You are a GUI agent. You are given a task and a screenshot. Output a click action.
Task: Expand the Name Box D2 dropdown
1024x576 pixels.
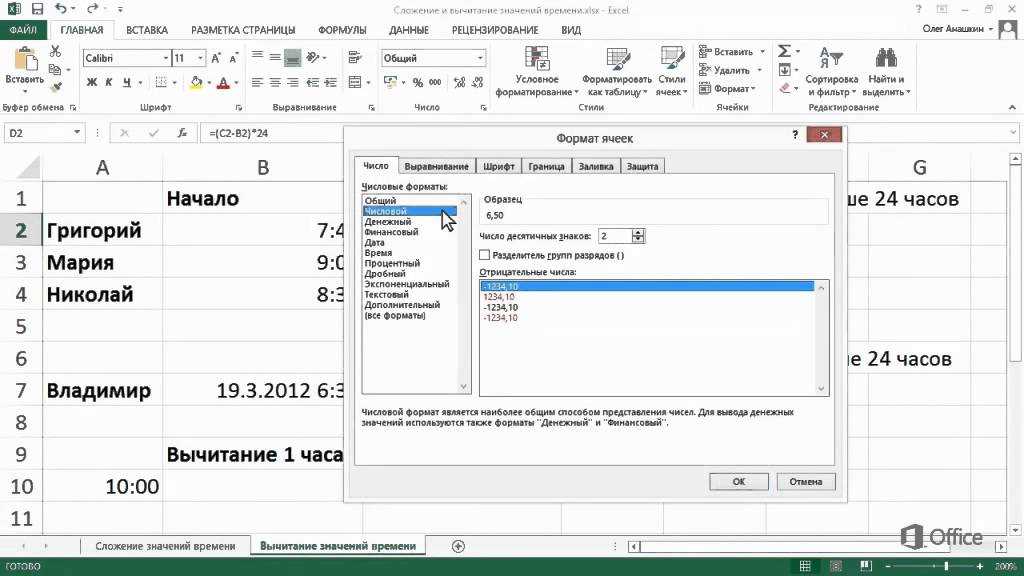77,133
